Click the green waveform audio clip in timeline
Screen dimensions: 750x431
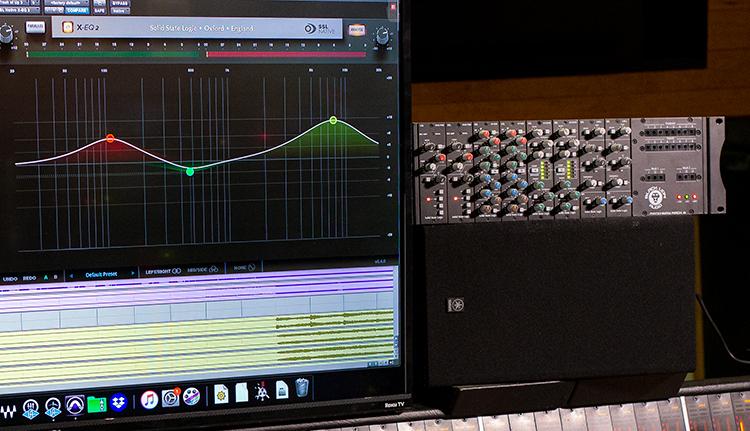click(334, 337)
